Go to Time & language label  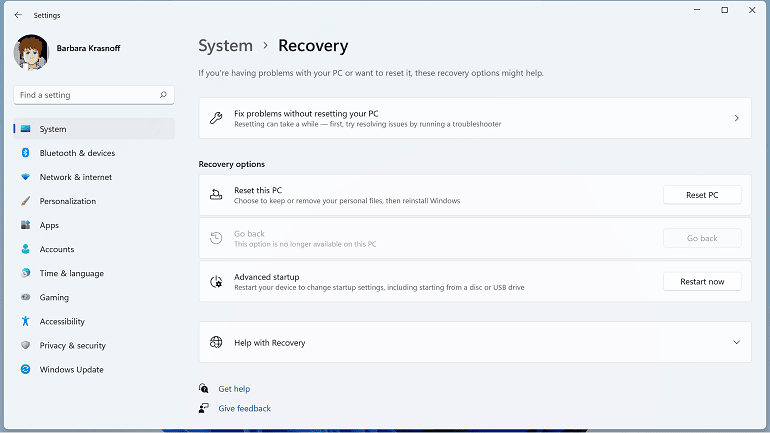tap(72, 273)
